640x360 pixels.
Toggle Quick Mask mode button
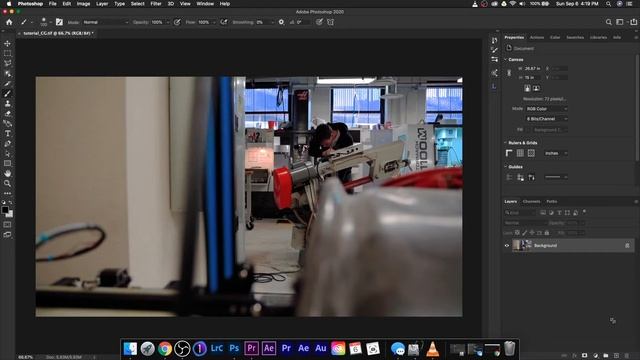pyautogui.click(x=7, y=224)
